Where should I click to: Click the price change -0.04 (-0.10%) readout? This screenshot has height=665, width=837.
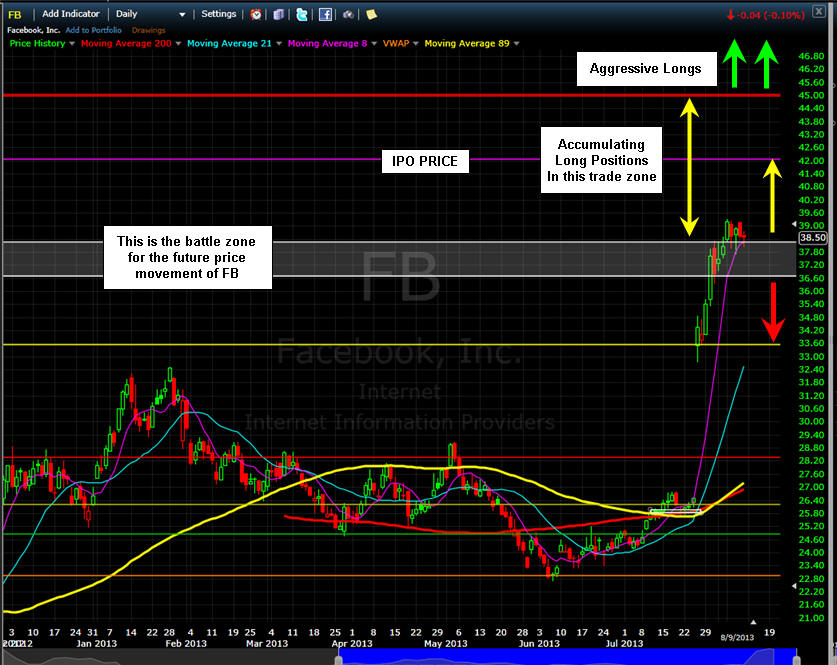point(765,15)
